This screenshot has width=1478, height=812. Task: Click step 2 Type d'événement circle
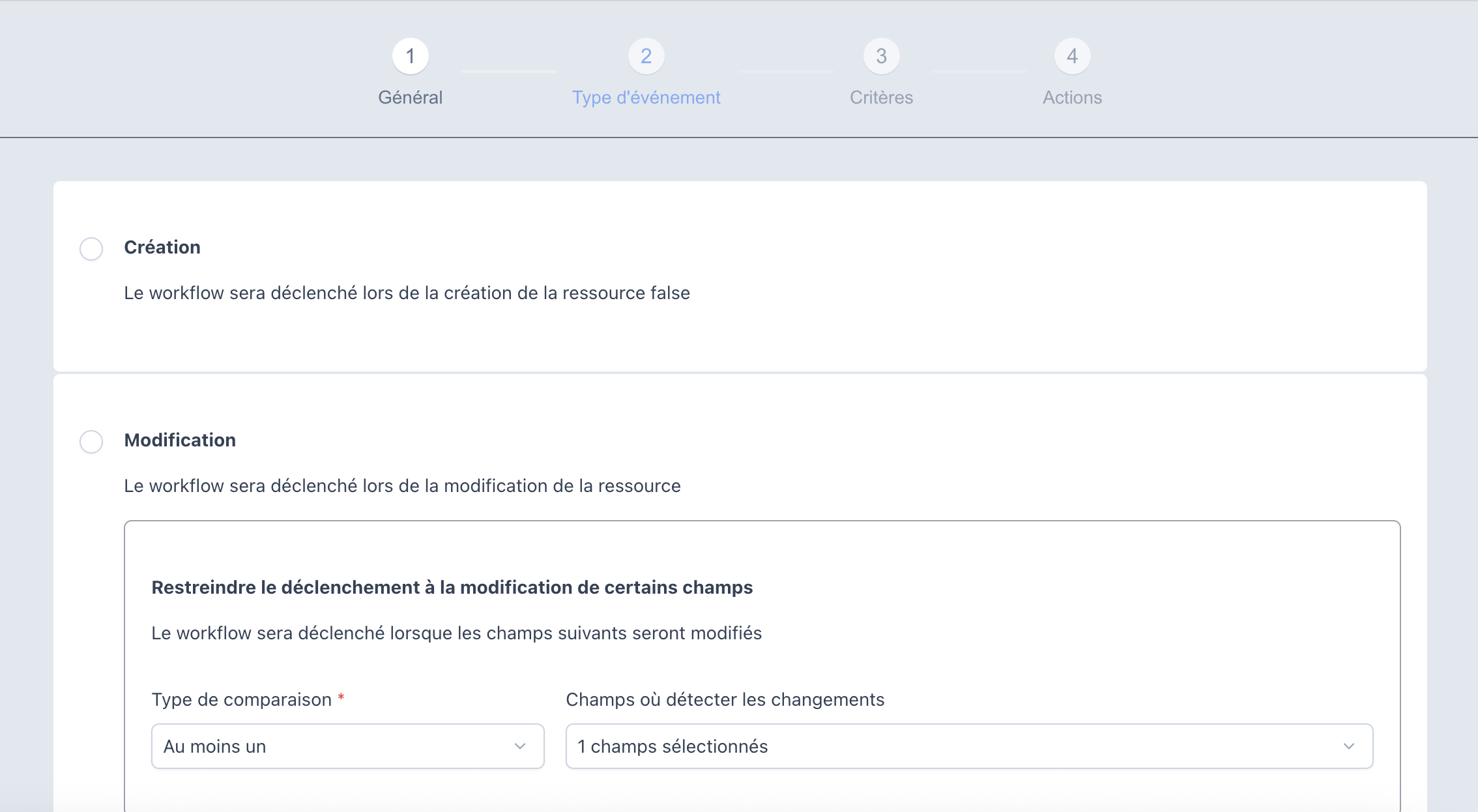646,57
